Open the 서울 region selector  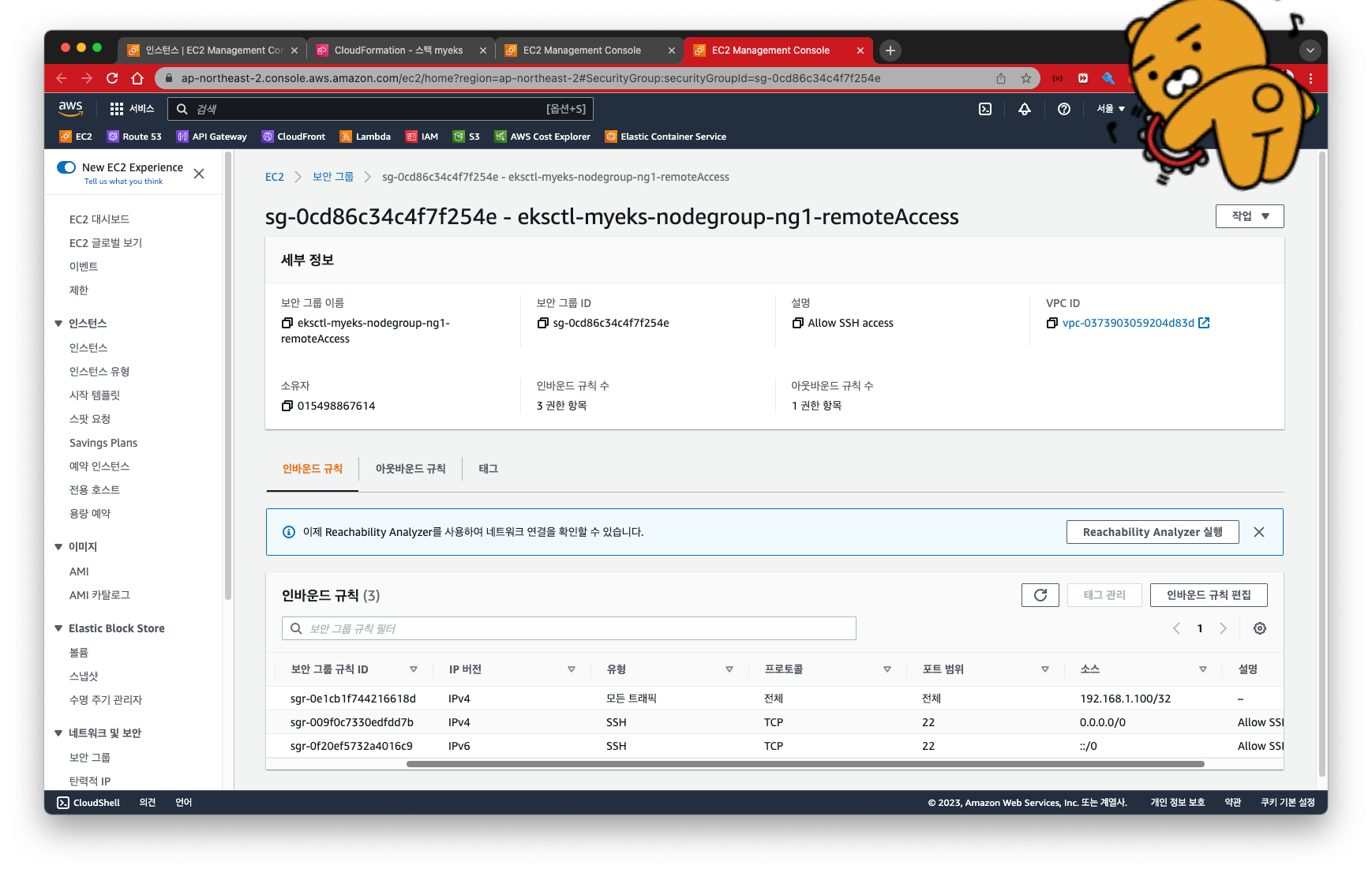click(x=1111, y=109)
